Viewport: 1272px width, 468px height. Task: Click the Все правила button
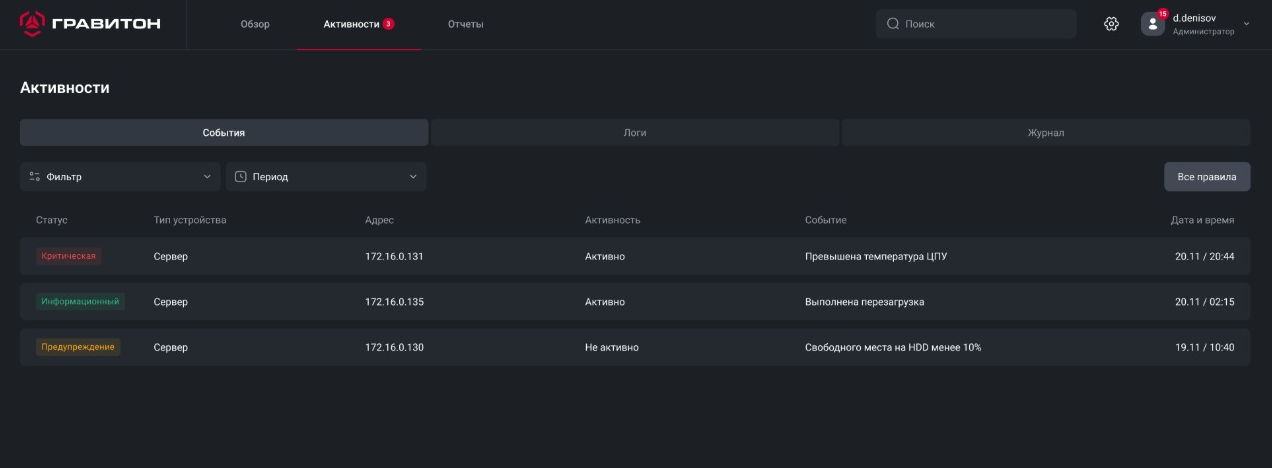click(x=1206, y=176)
